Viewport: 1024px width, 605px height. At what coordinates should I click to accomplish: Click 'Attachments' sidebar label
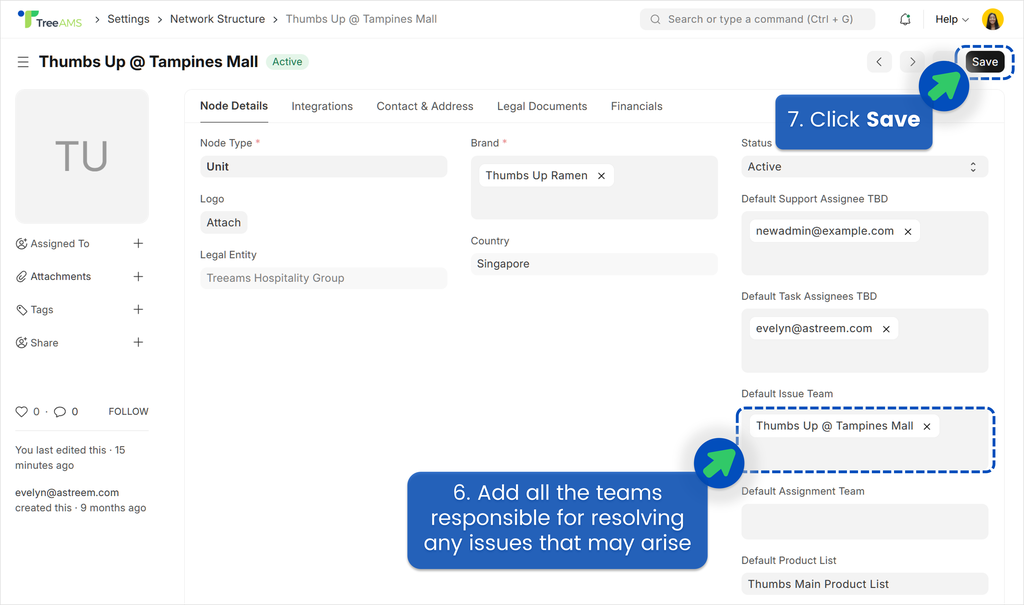coord(61,276)
